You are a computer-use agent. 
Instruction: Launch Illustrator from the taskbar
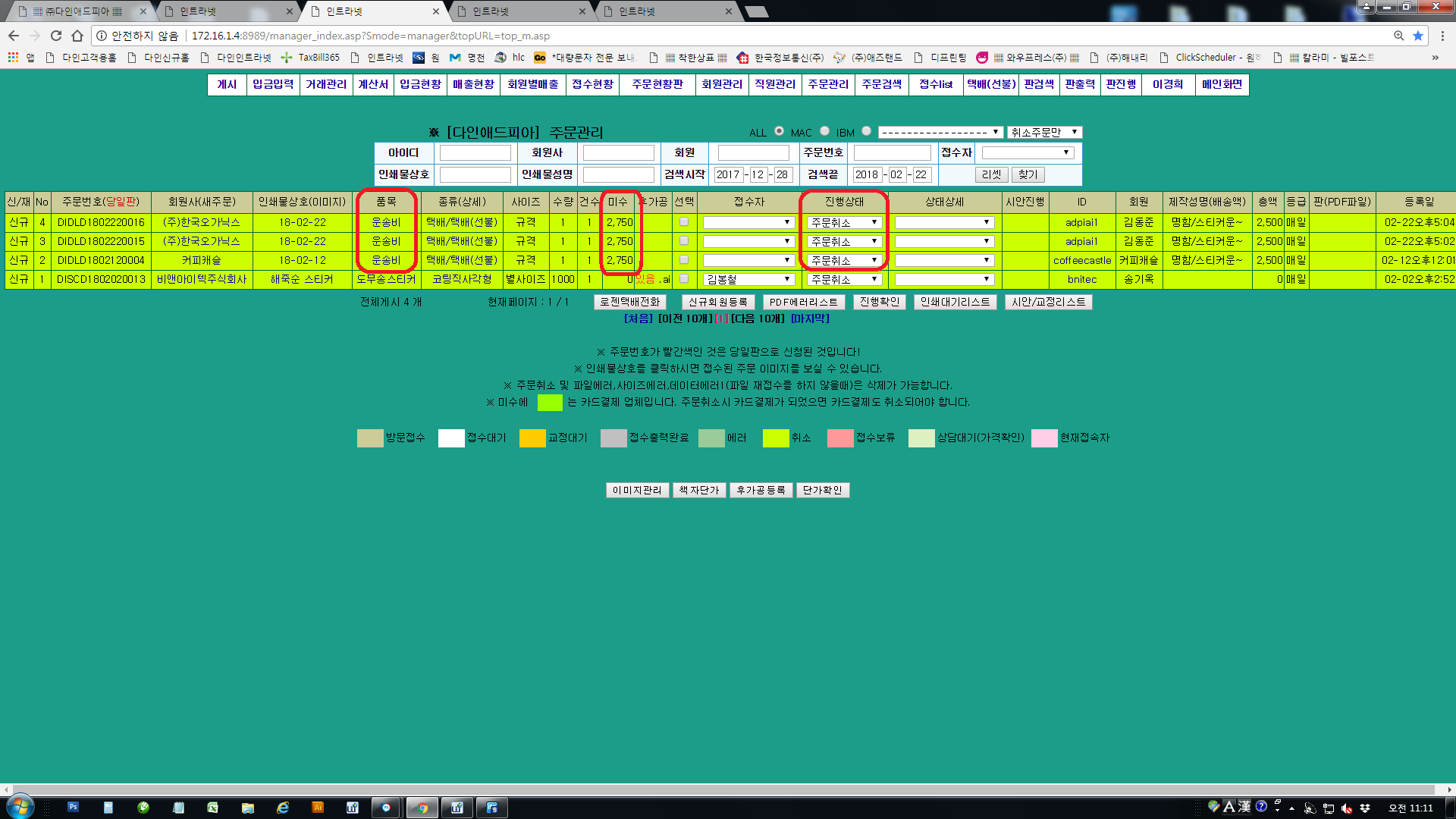click(x=318, y=808)
